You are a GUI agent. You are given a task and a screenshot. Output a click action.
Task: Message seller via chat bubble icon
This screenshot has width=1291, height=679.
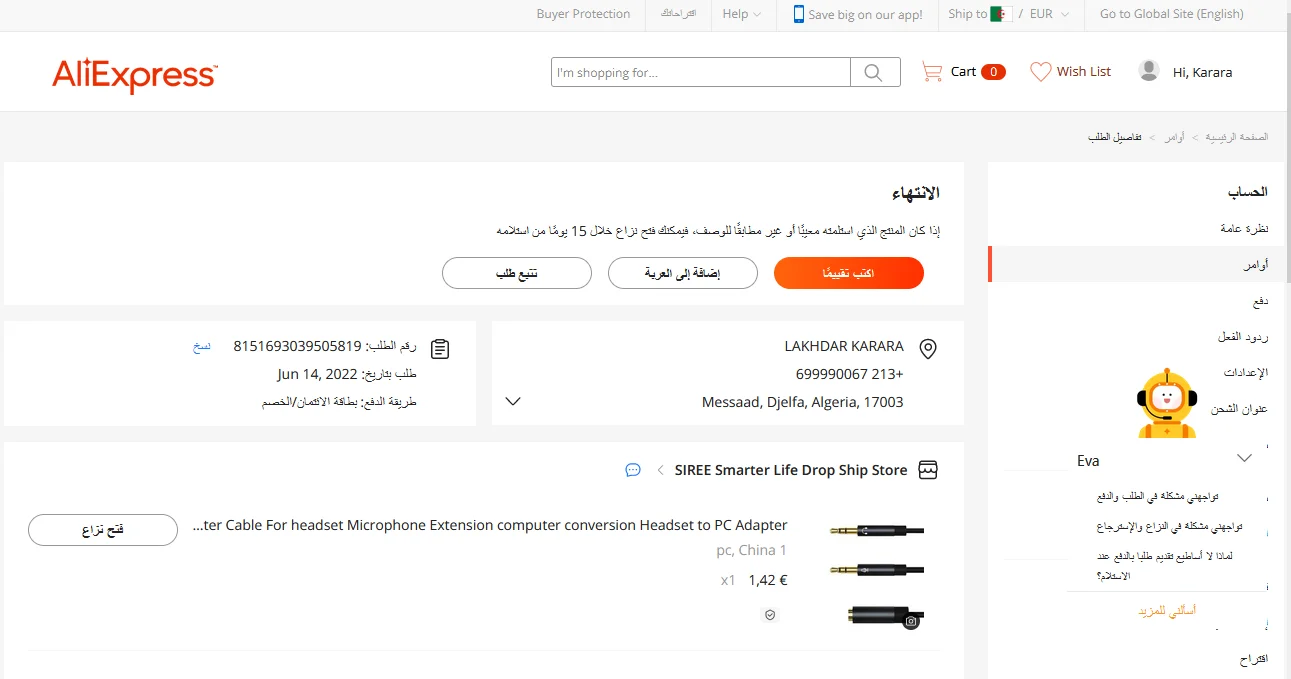click(633, 470)
